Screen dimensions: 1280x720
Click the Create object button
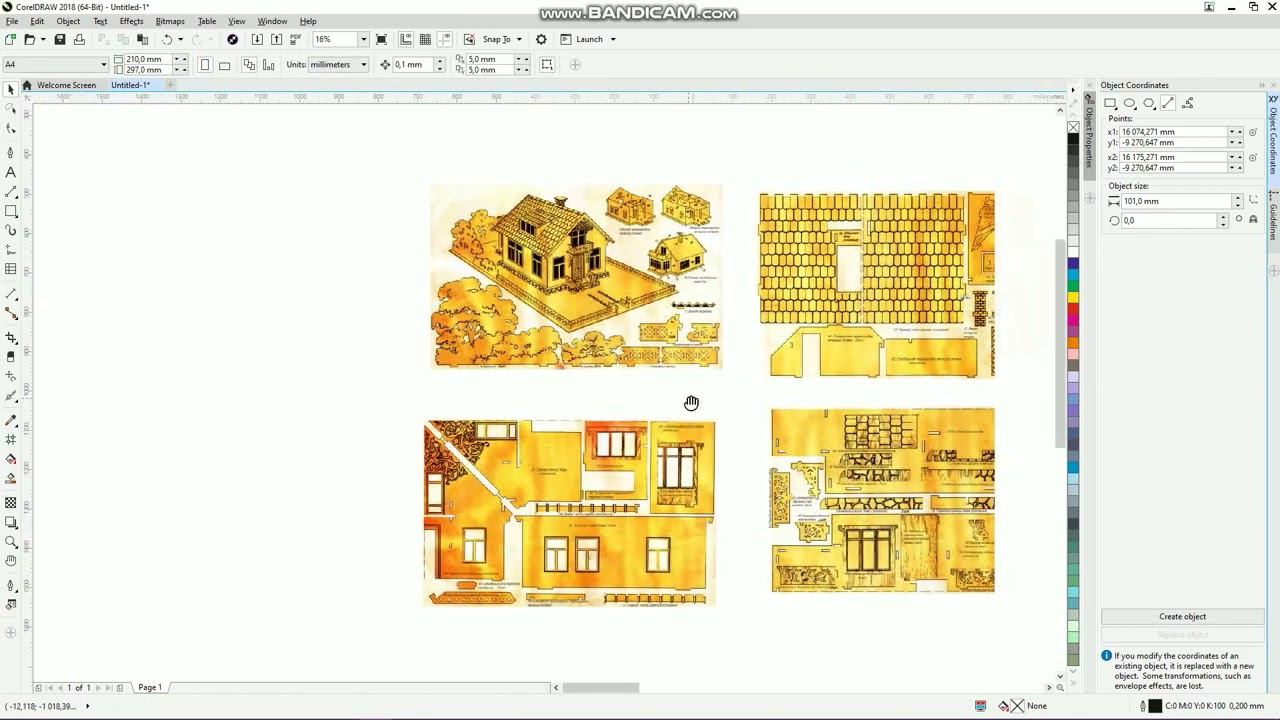coord(1182,617)
